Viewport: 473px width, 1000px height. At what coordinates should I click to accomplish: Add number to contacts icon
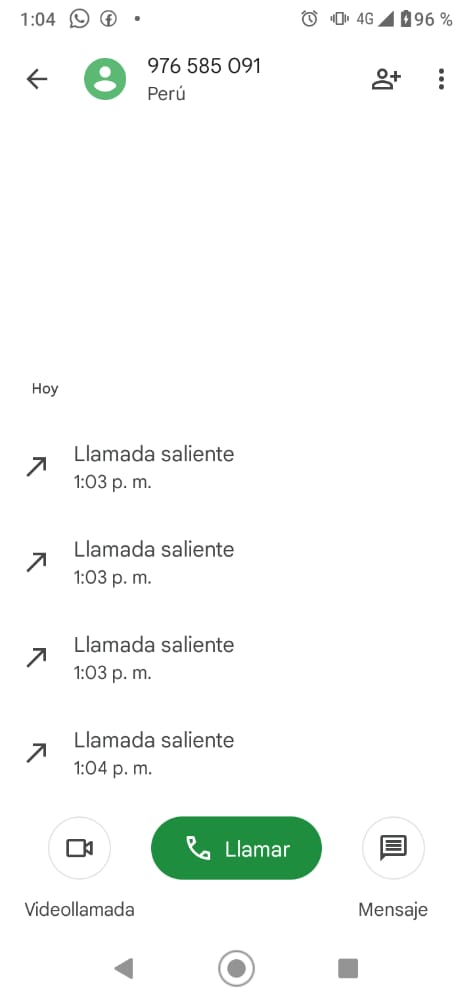click(386, 79)
